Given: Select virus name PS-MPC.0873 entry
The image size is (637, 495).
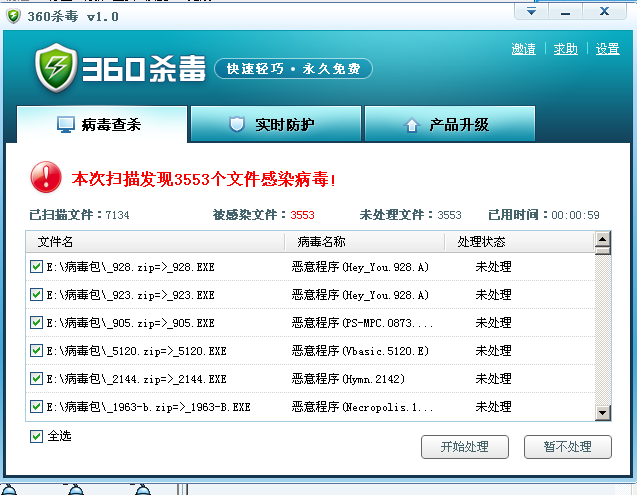Looking at the screenshot, I should [x=362, y=323].
